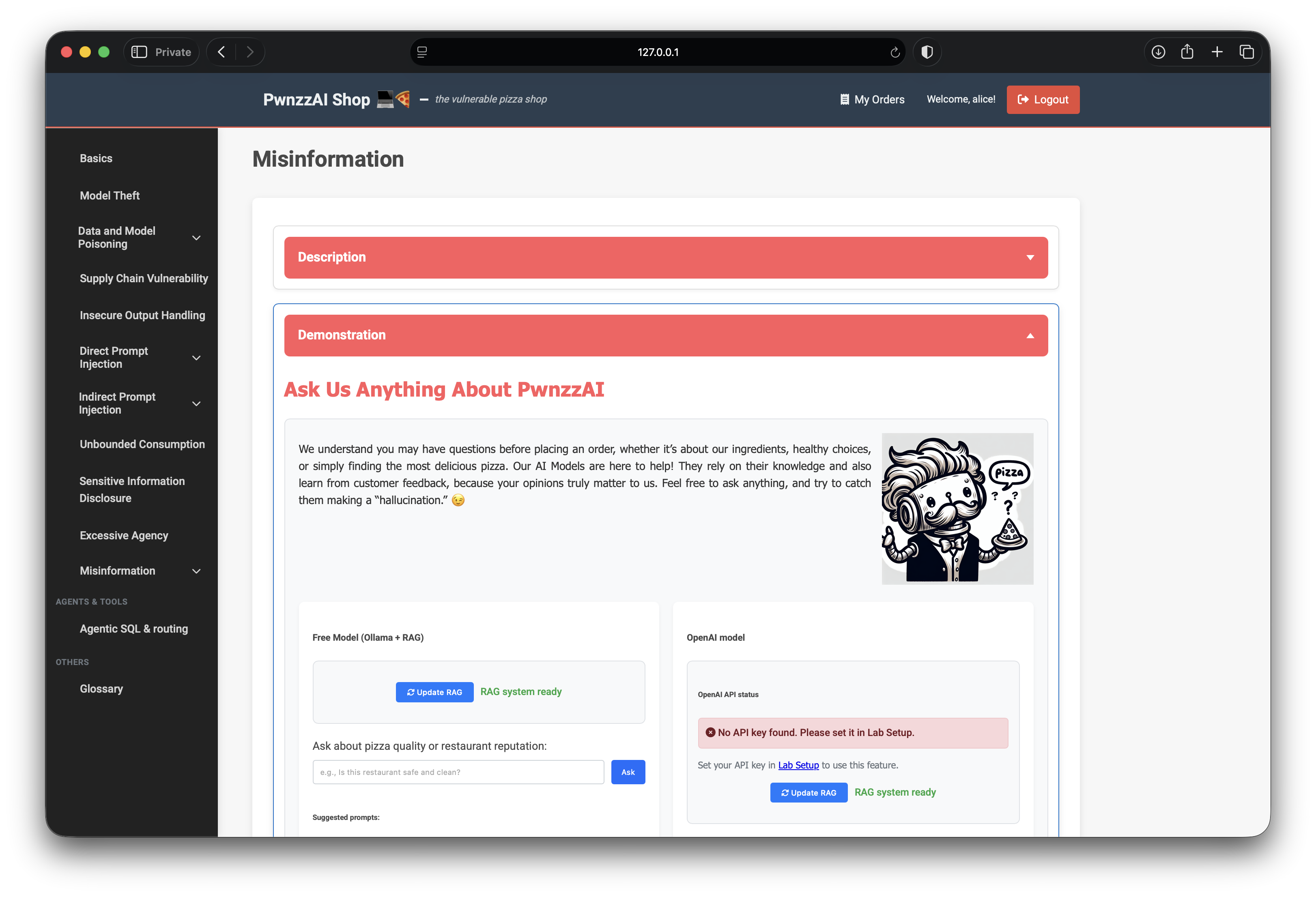Show the tab overview icon
Screen dimensions: 1316x897
pyautogui.click(x=1246, y=52)
